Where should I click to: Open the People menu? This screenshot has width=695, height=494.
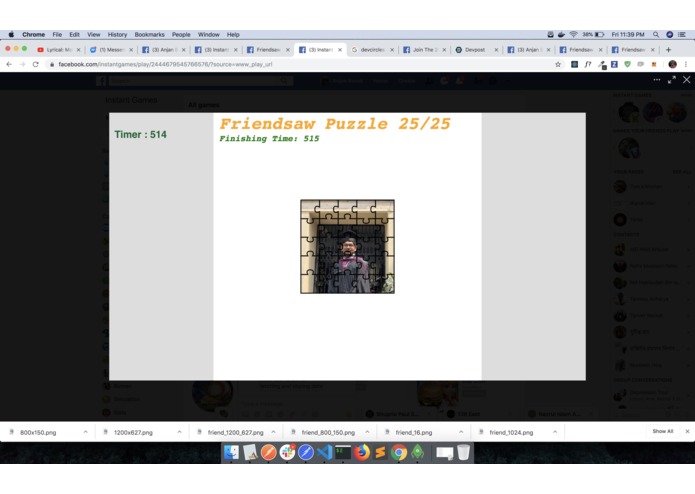pyautogui.click(x=181, y=35)
